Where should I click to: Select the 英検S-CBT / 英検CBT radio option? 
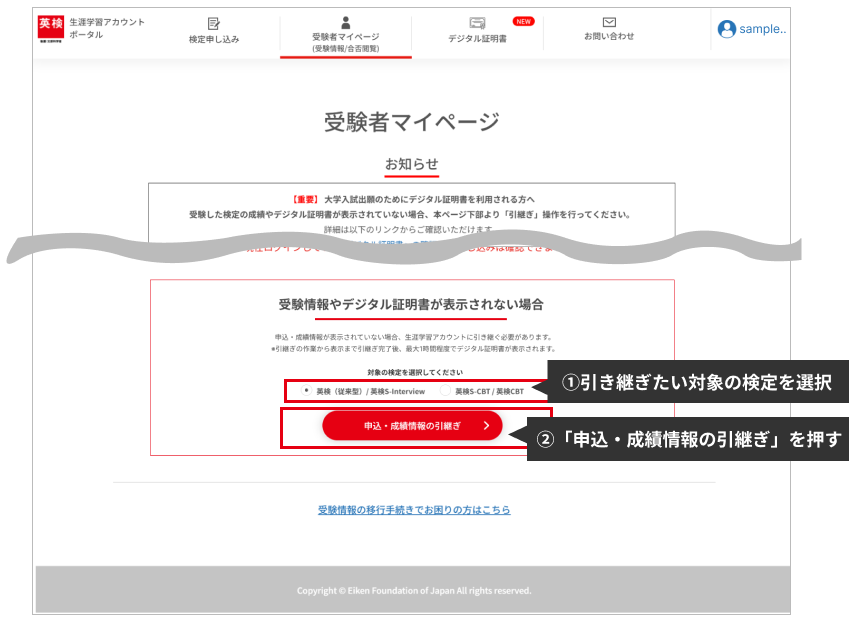click(x=447, y=391)
